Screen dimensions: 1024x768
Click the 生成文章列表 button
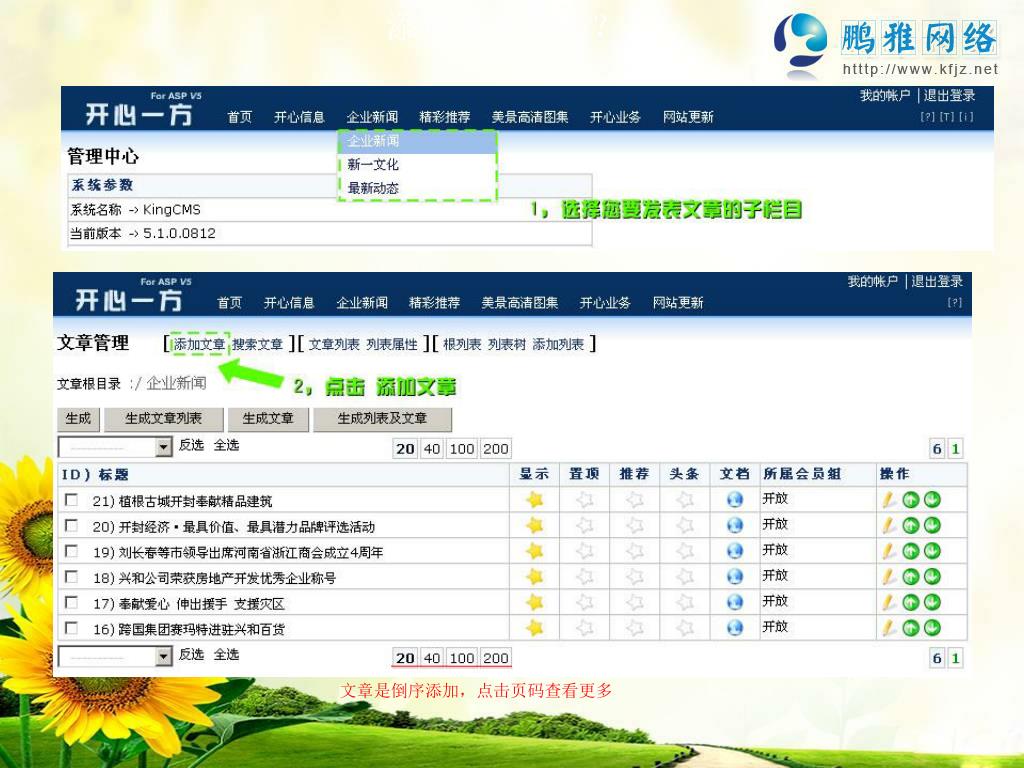(163, 419)
